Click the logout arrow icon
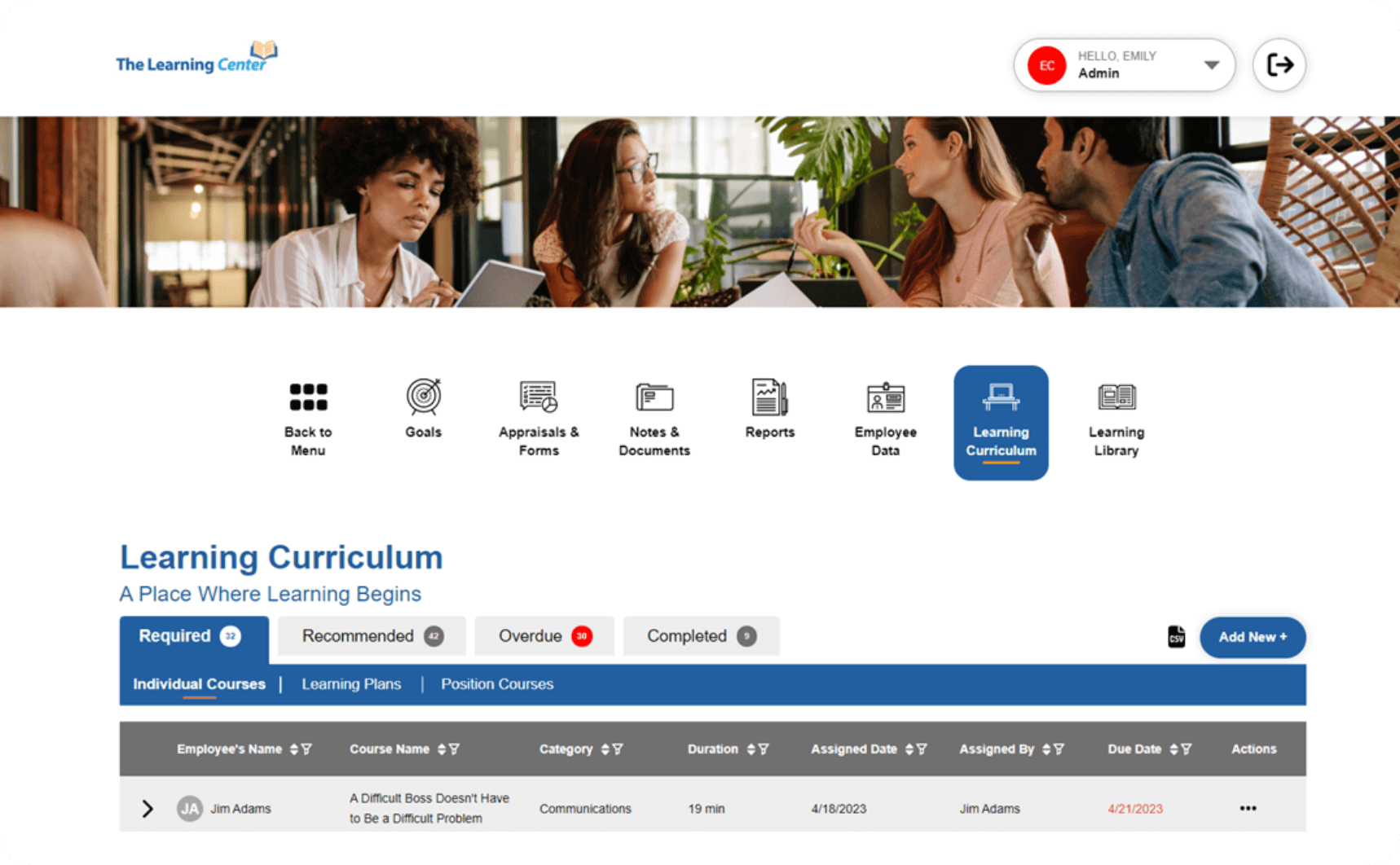Viewport: 1400px width, 865px height. click(1279, 65)
